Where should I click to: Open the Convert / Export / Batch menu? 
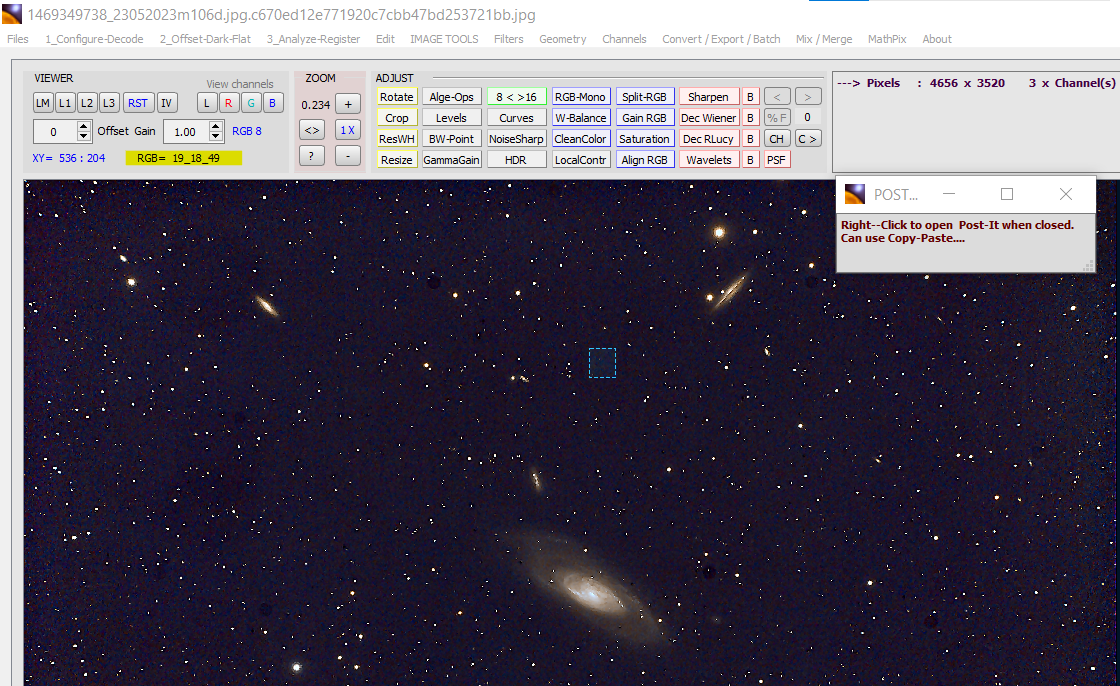tap(721, 39)
